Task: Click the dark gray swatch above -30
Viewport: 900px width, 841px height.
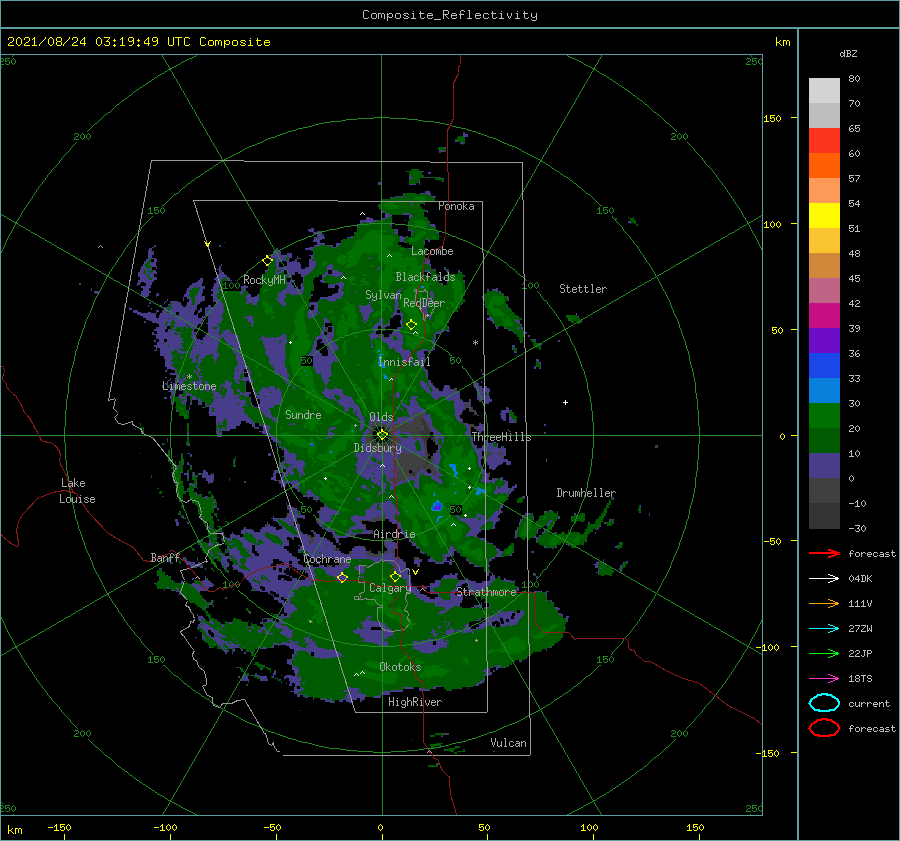Action: 824,516
